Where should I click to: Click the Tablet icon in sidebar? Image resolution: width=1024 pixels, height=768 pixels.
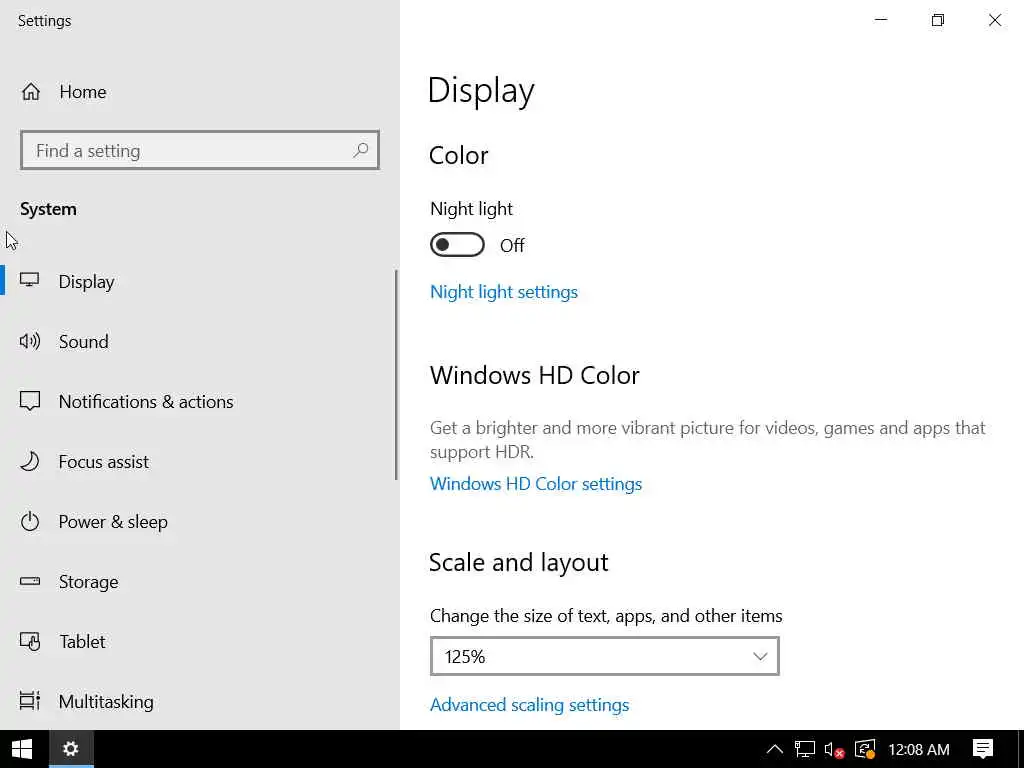[29, 641]
